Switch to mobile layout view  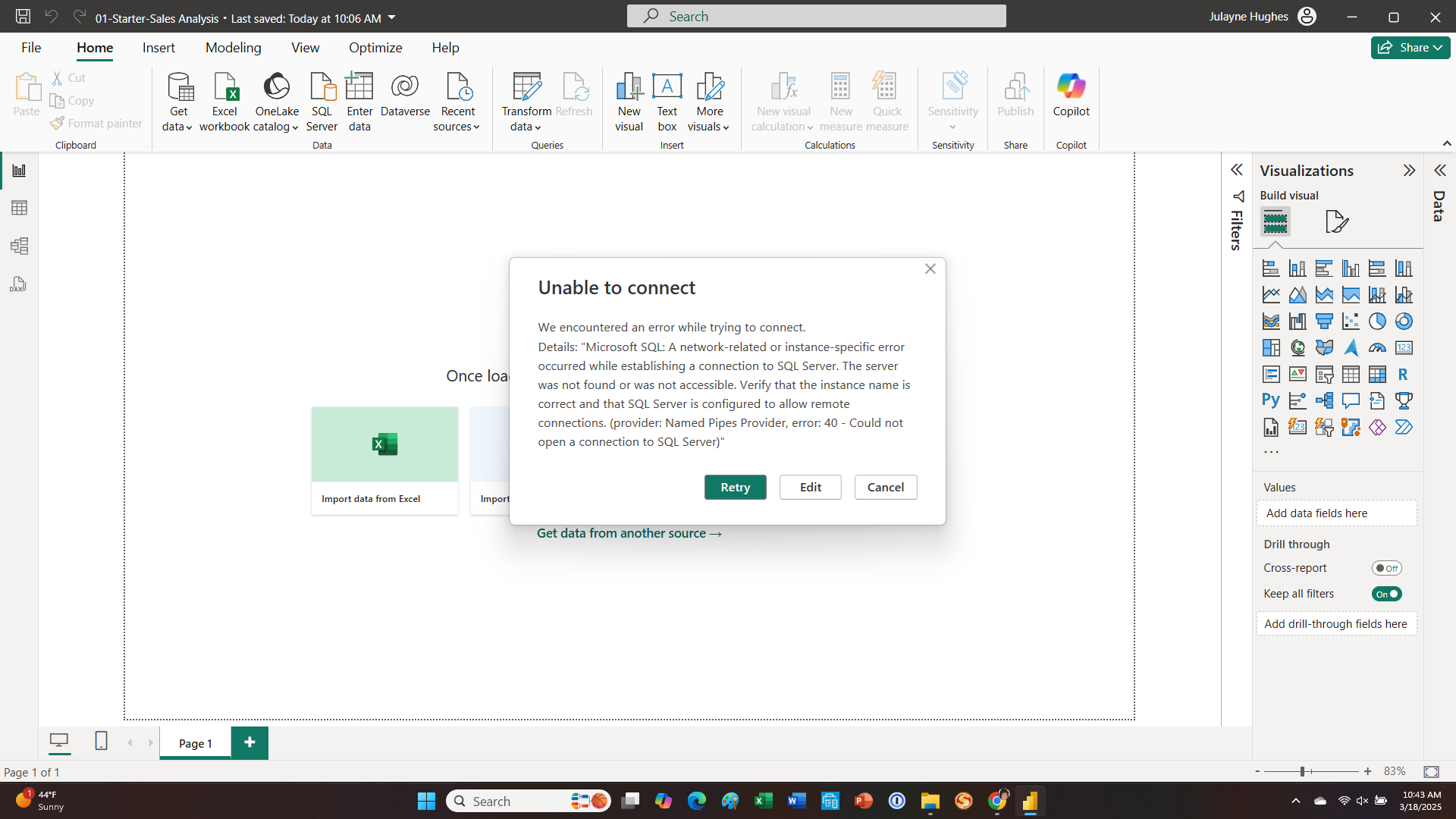pyautogui.click(x=101, y=741)
